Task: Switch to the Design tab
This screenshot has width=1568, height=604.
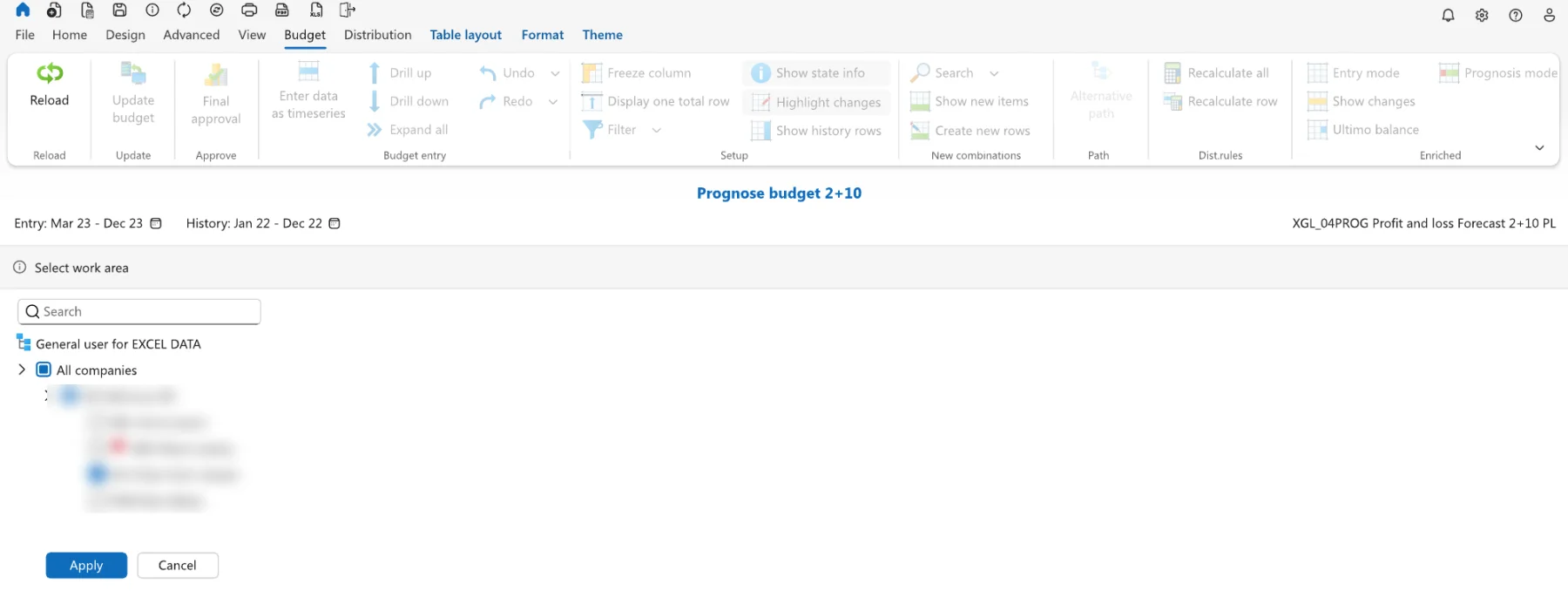Action: (125, 35)
